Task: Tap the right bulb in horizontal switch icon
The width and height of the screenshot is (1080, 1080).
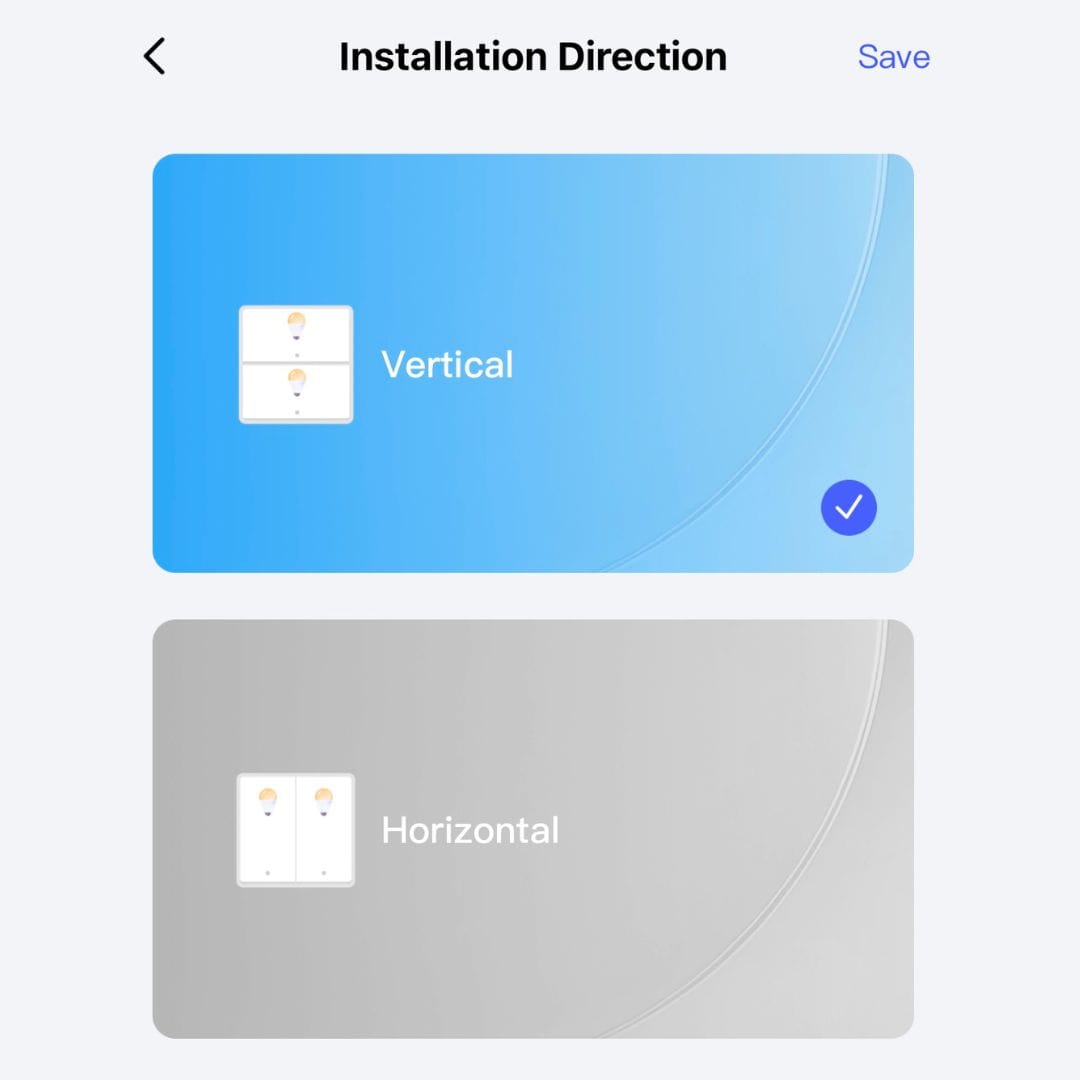Action: pos(324,802)
